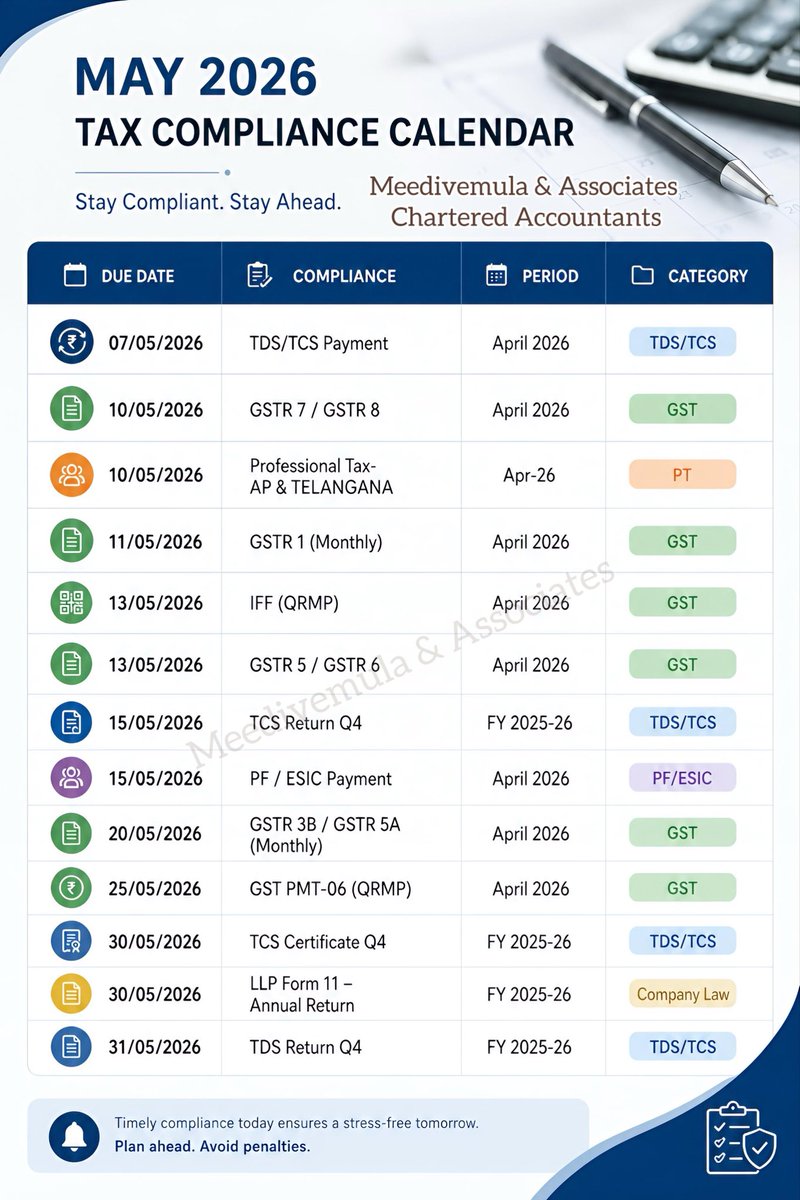Click the 'TCS Certificate Q4' text

(318, 942)
